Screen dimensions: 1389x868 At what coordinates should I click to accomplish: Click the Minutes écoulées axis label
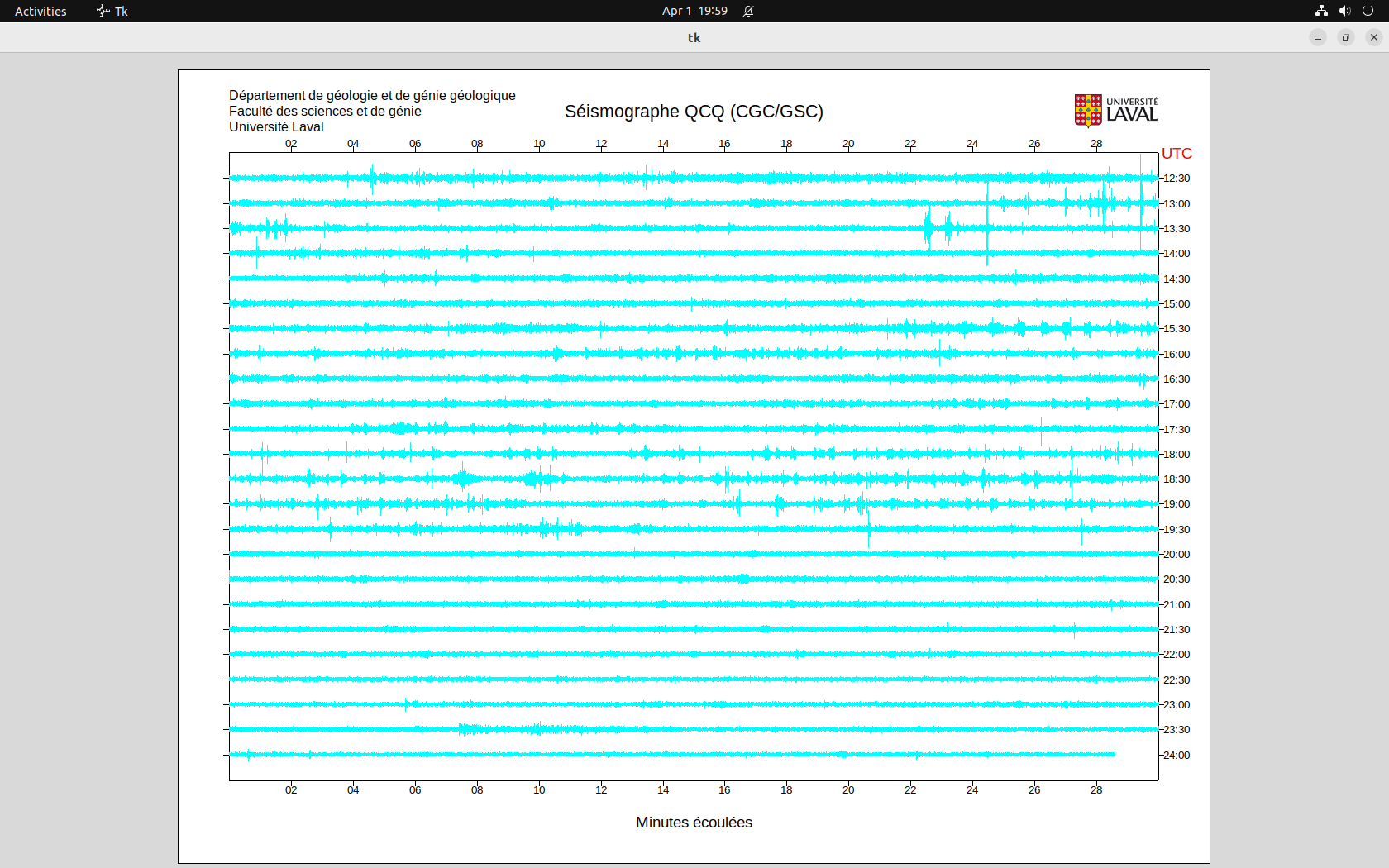click(x=694, y=823)
